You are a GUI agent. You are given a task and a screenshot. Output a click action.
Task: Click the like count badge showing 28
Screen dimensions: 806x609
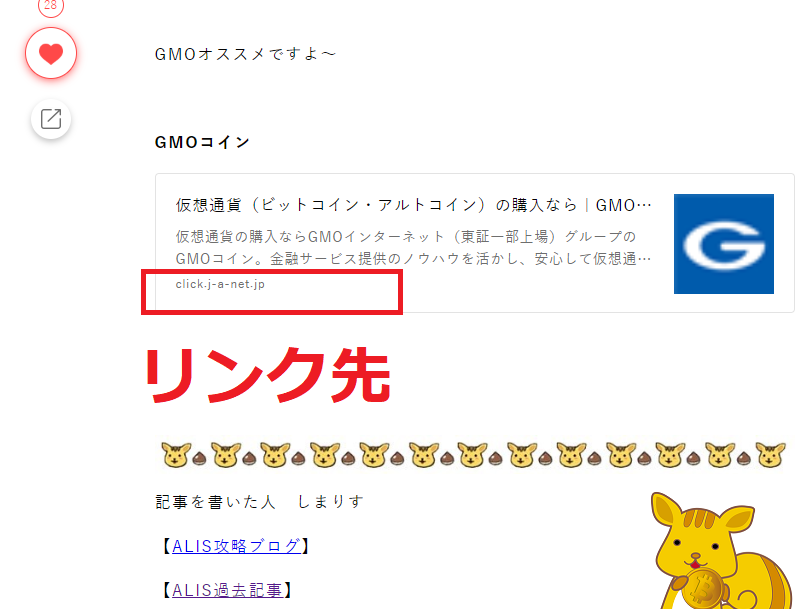(x=50, y=6)
